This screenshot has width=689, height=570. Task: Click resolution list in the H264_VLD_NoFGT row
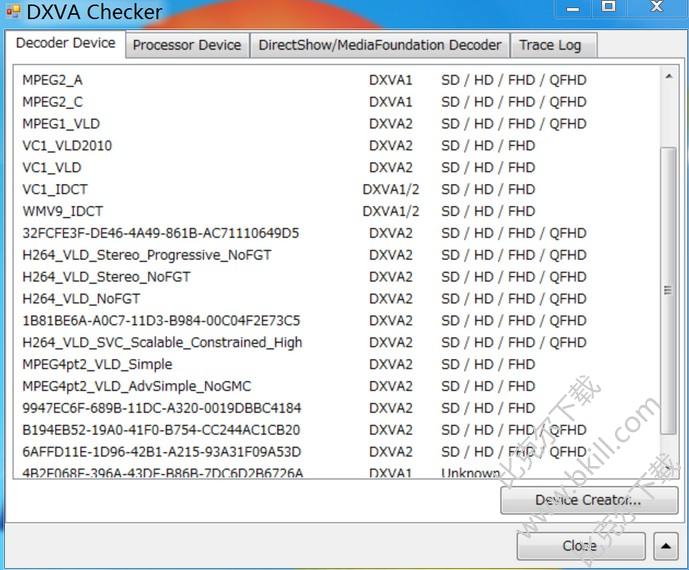[x=514, y=299]
